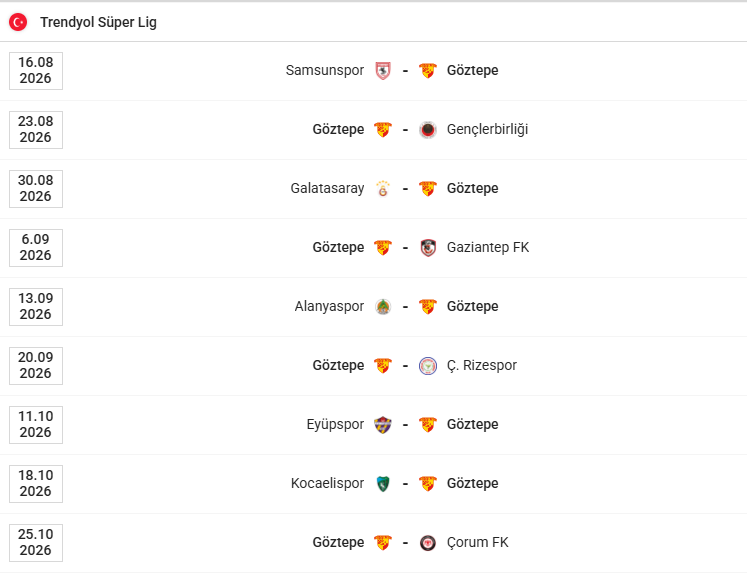The height and width of the screenshot is (575, 747).
Task: Open the Samsunspor team name link
Action: [x=324, y=71]
